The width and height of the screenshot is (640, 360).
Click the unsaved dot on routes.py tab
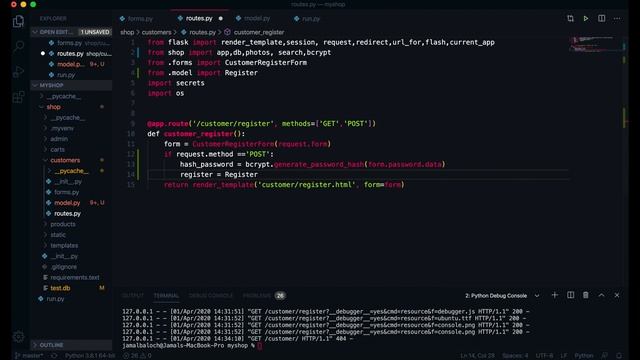(x=220, y=18)
